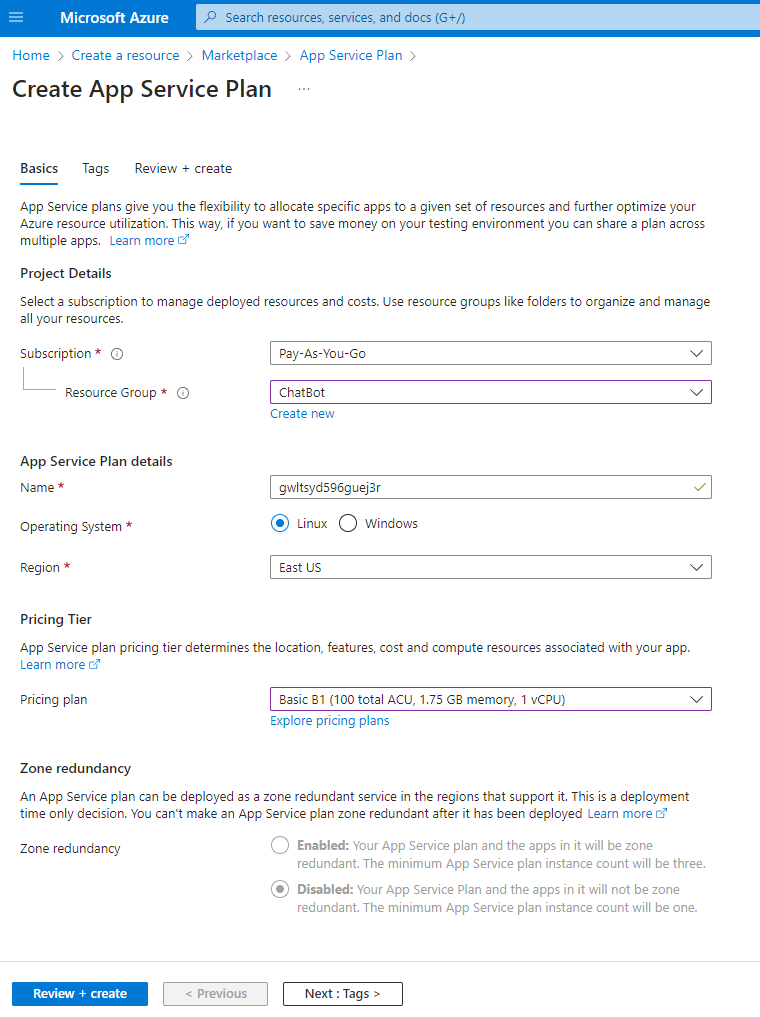Click the Next : Tags button

[x=343, y=994]
